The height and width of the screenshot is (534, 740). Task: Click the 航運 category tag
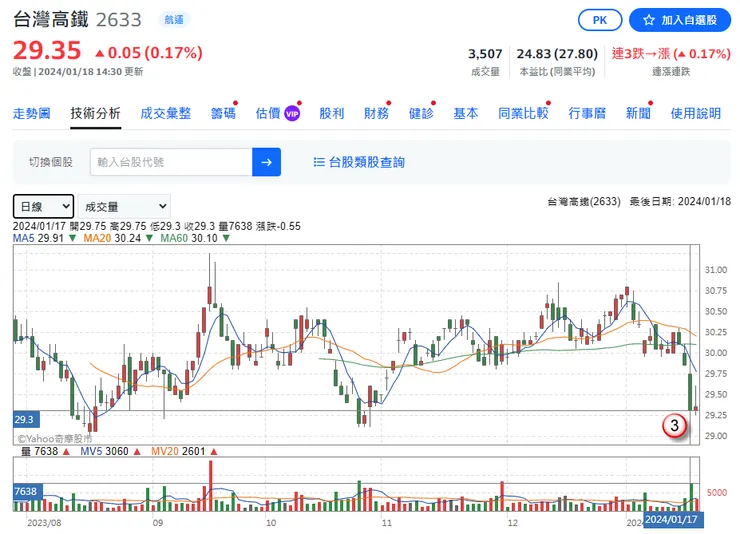tap(174, 20)
